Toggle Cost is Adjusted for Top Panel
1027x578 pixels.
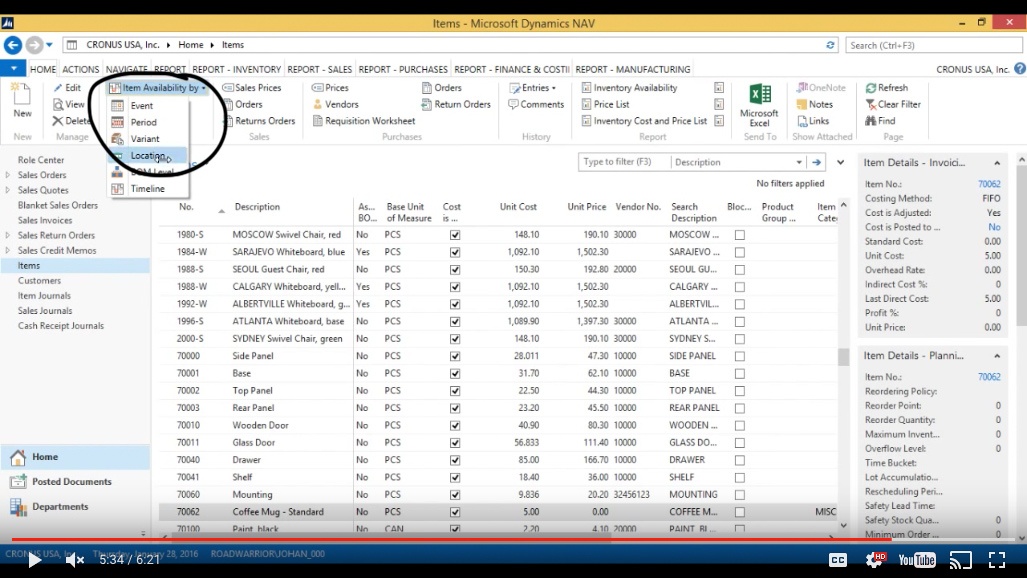(x=455, y=391)
